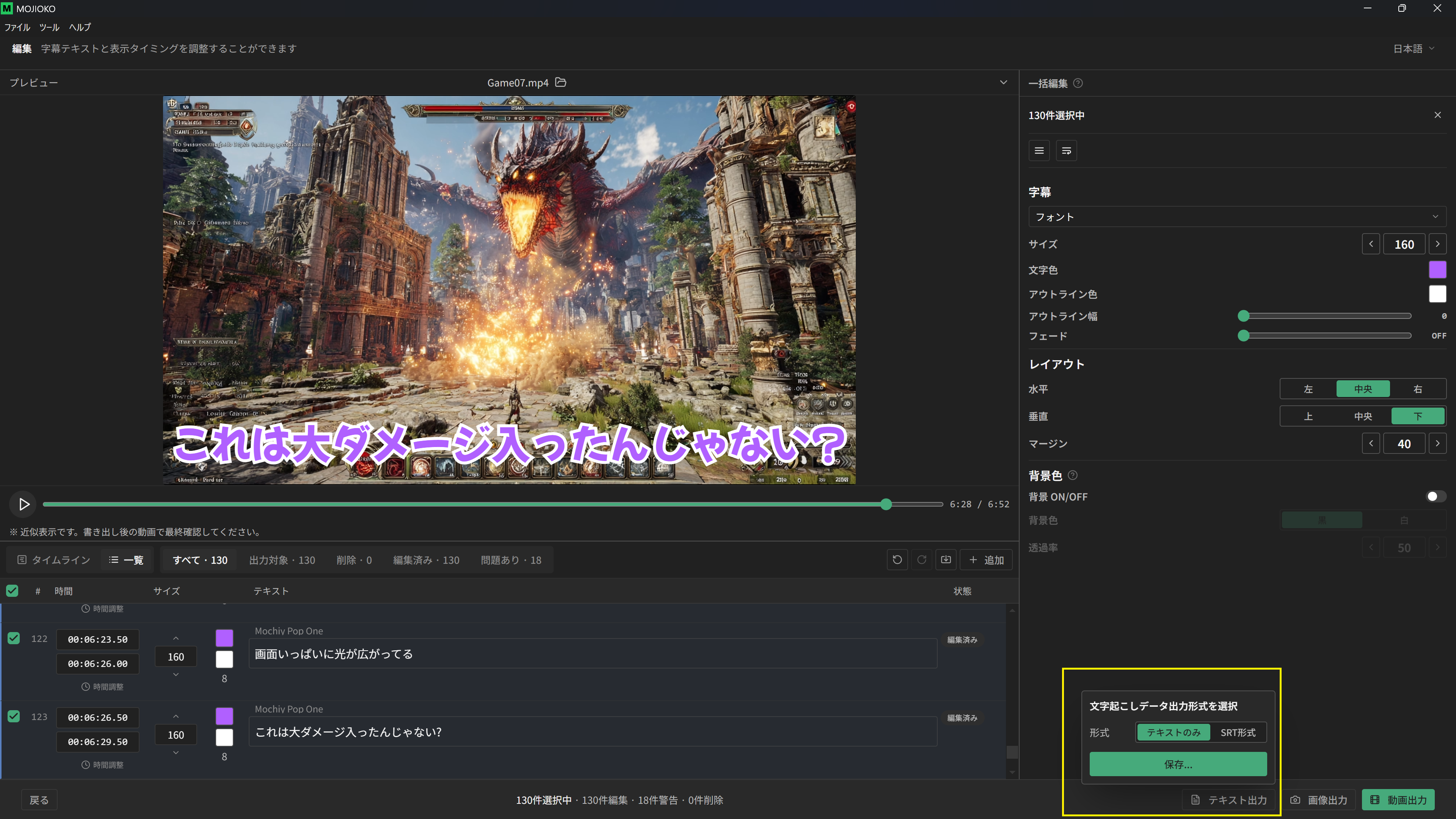Click the import icon beside 追加
This screenshot has height=819, width=1456.
[946, 560]
